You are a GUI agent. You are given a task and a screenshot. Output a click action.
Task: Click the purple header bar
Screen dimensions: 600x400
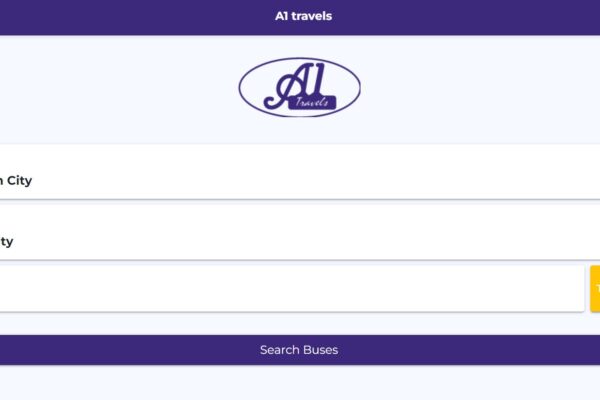(300, 18)
